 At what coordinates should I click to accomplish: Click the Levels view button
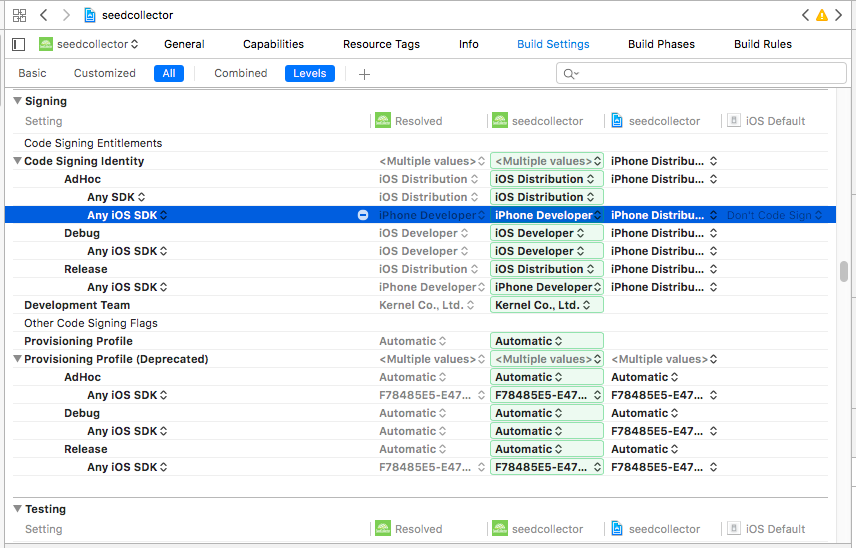[x=309, y=73]
